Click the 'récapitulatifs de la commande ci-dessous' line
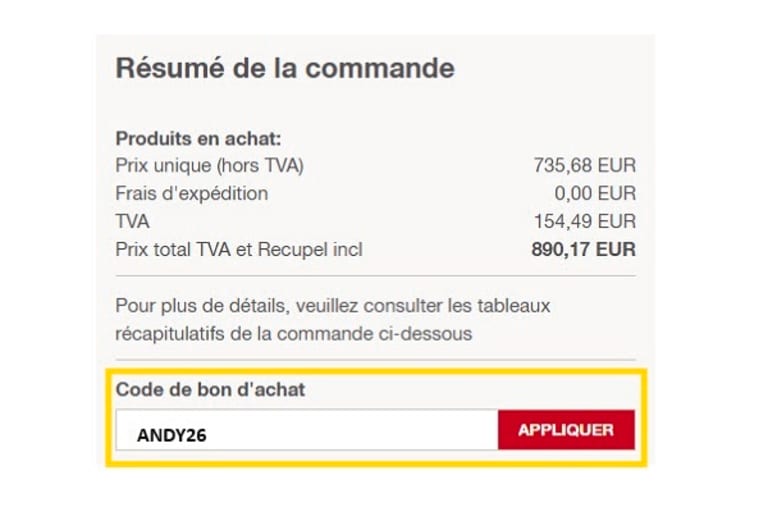 tap(294, 333)
